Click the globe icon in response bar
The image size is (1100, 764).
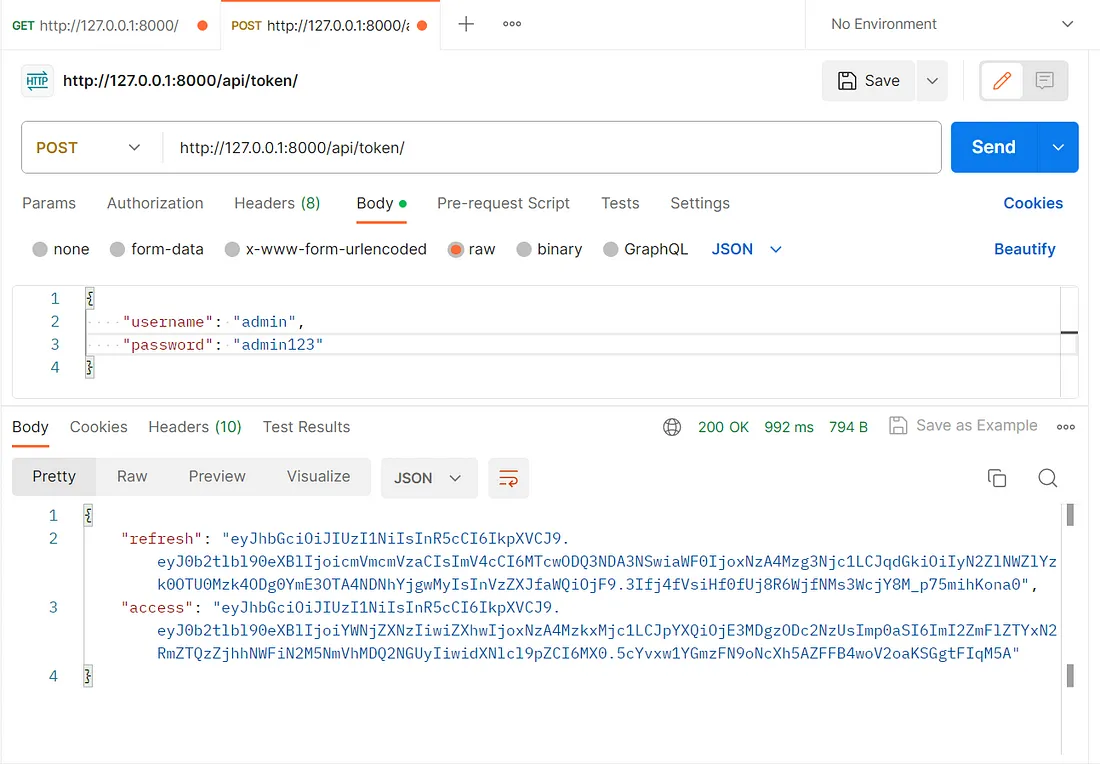[672, 426]
